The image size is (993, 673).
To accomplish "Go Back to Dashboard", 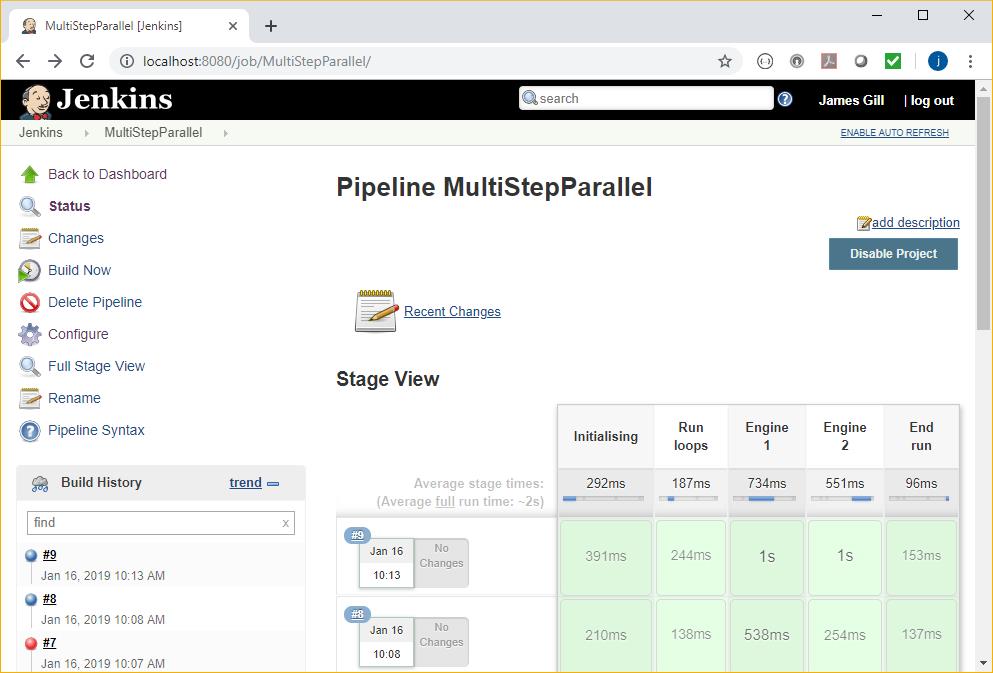I will (108, 174).
